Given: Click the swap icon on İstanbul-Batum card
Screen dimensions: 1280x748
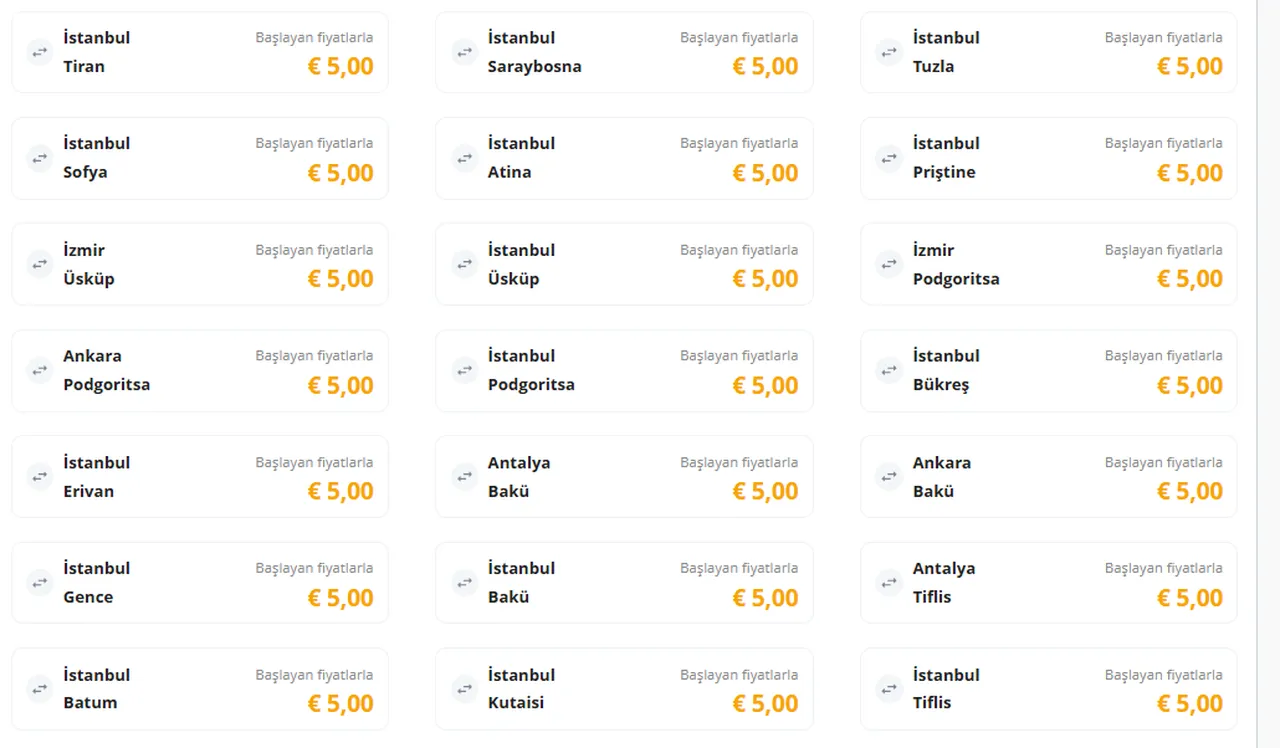Looking at the screenshot, I should [x=39, y=688].
